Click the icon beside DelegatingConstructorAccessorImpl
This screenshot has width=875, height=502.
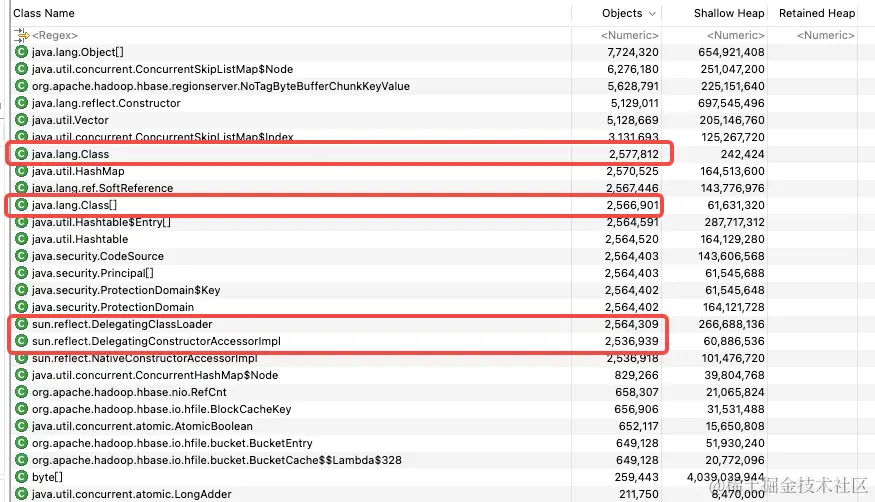tap(21, 341)
